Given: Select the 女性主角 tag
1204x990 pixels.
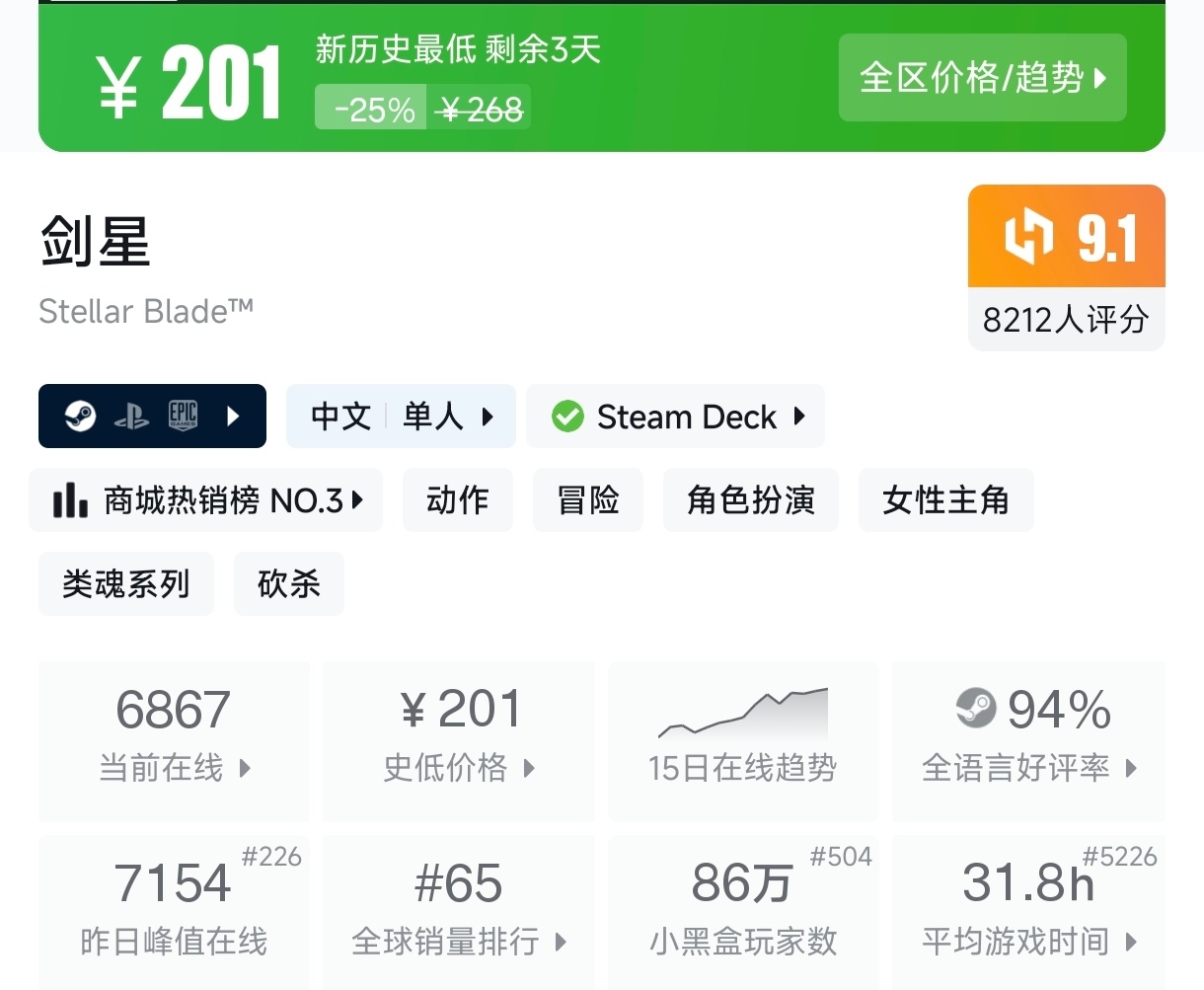Looking at the screenshot, I should click(x=945, y=500).
